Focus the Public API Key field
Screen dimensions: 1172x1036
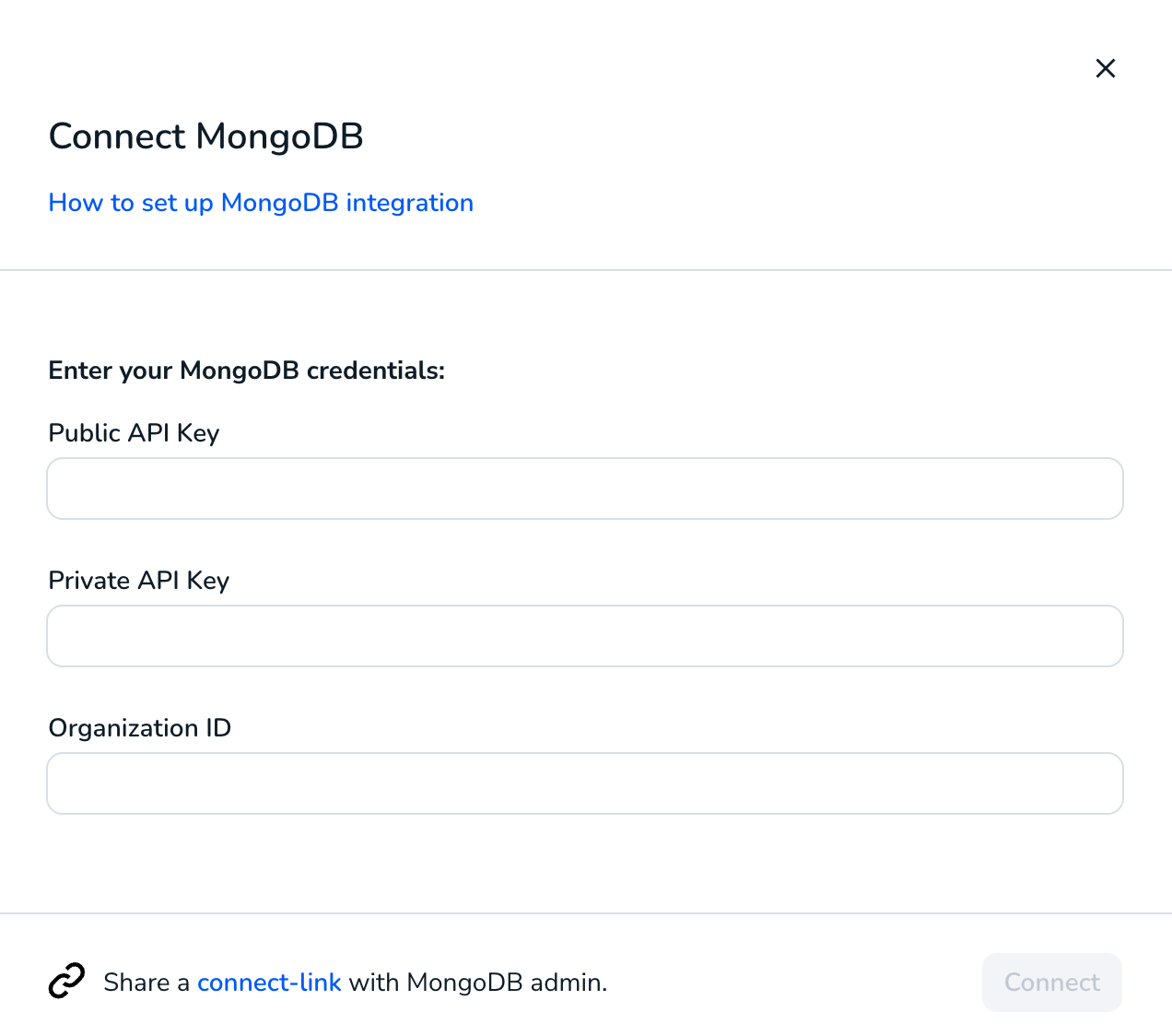tap(585, 489)
